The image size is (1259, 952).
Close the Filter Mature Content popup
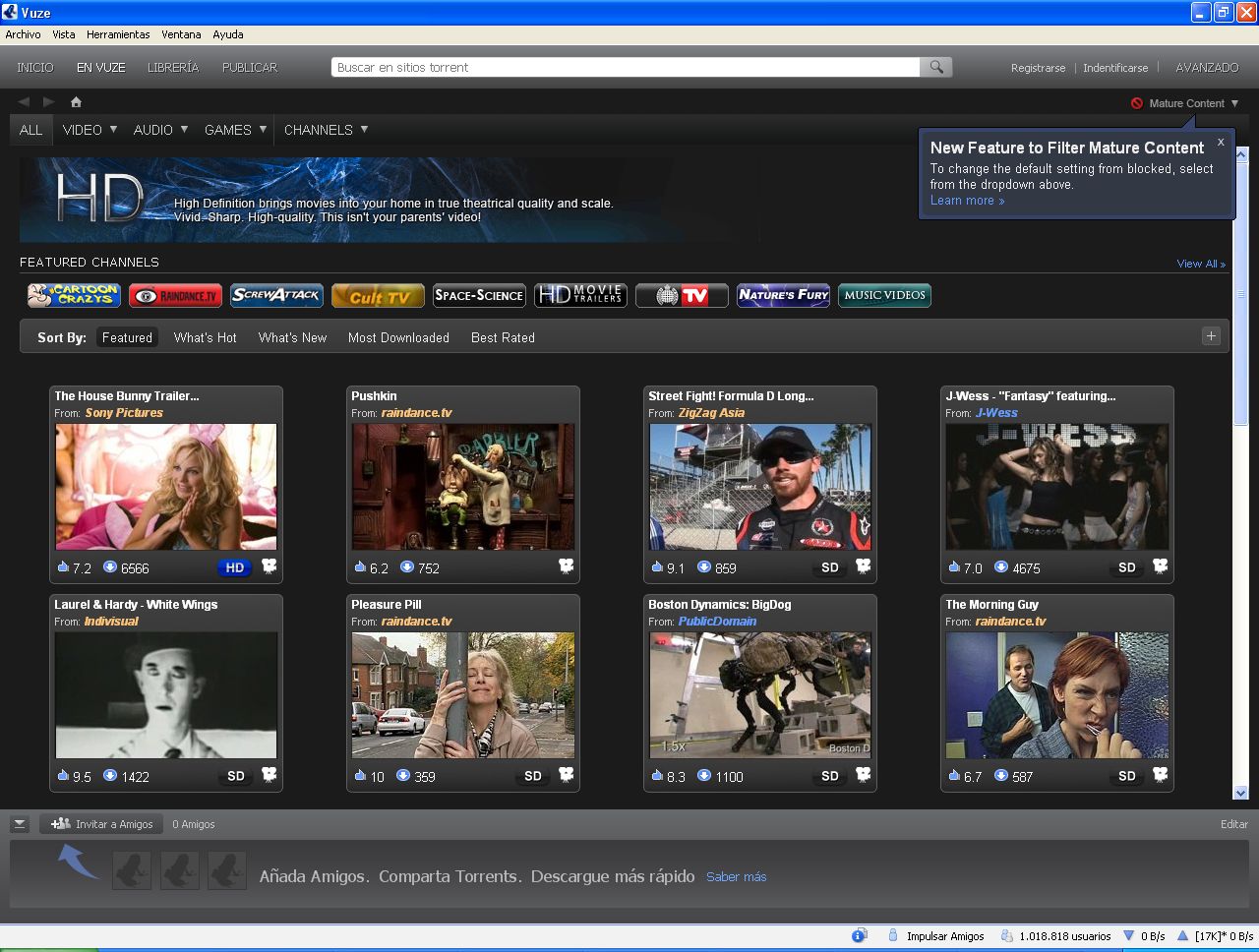pyautogui.click(x=1221, y=142)
